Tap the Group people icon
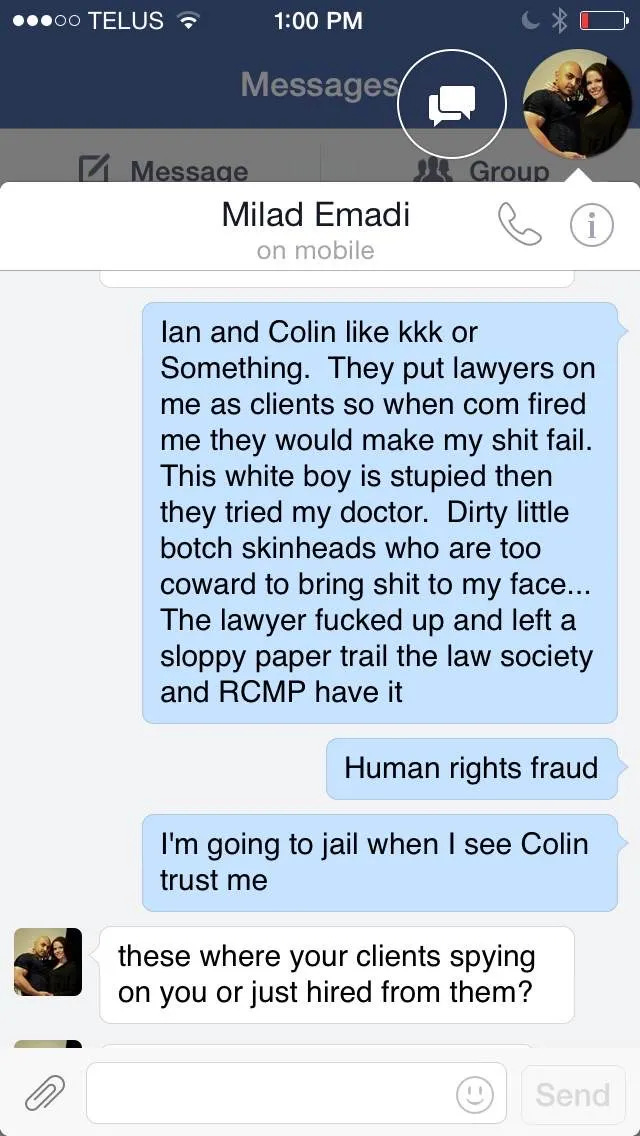Viewport: 640px width, 1136px height. click(x=432, y=170)
